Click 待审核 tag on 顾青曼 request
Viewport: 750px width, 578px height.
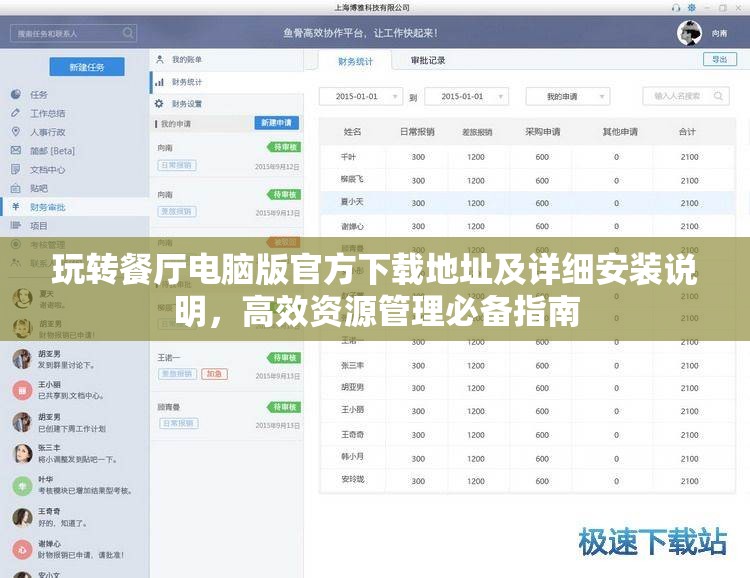pyautogui.click(x=284, y=407)
